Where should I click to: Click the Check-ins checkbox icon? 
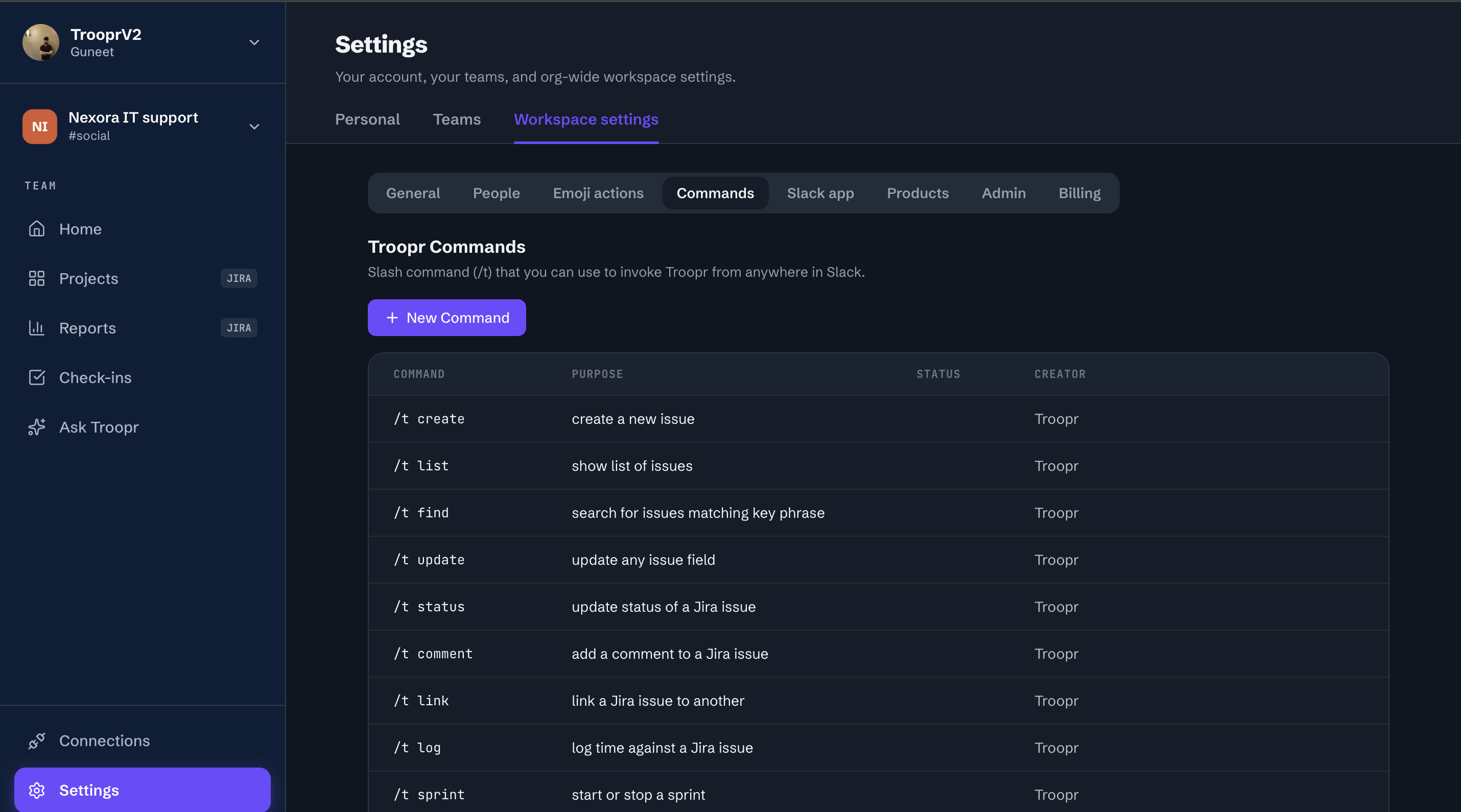pyautogui.click(x=37, y=377)
